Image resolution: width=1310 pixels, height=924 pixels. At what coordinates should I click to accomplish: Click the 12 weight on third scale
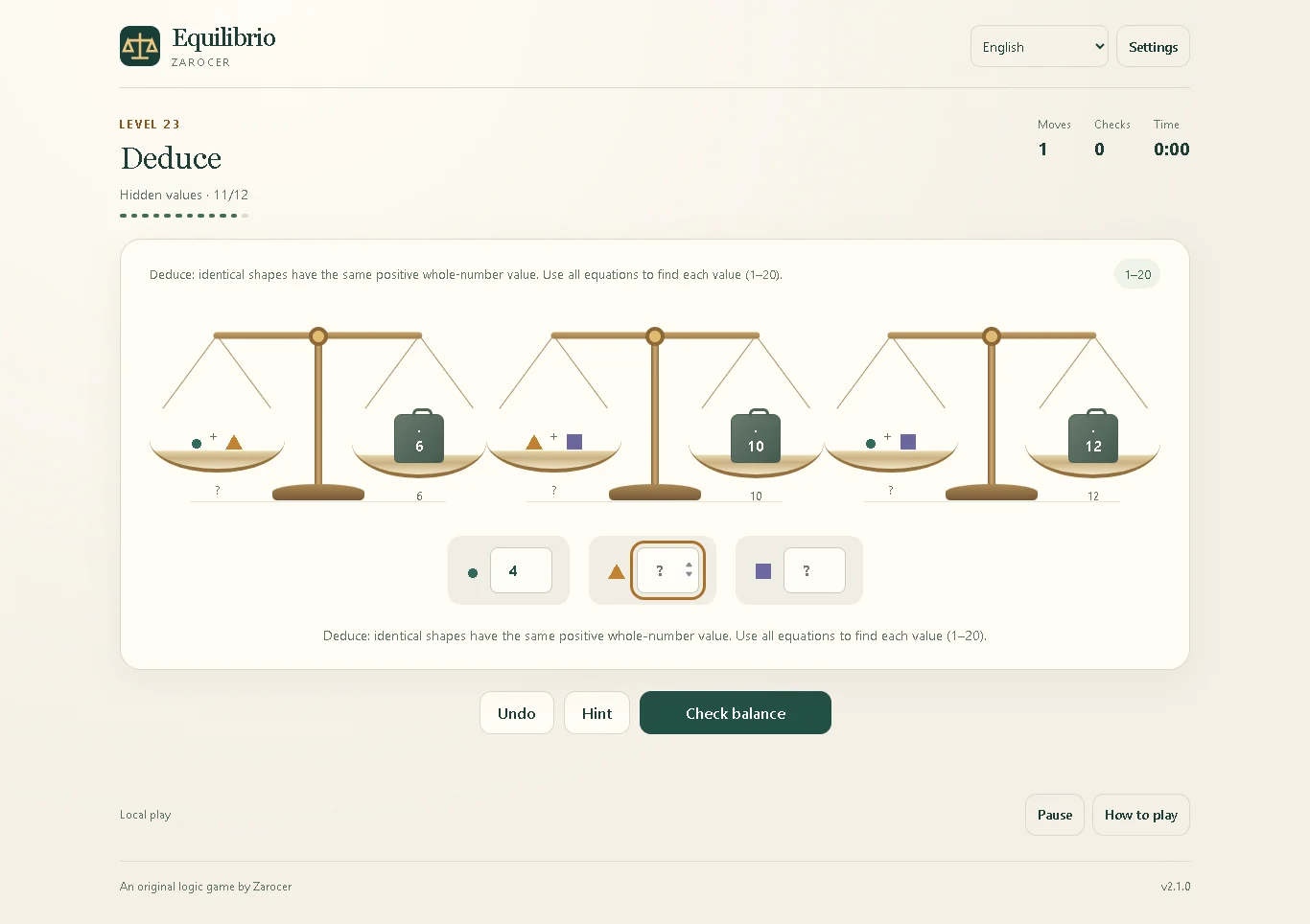1093,438
